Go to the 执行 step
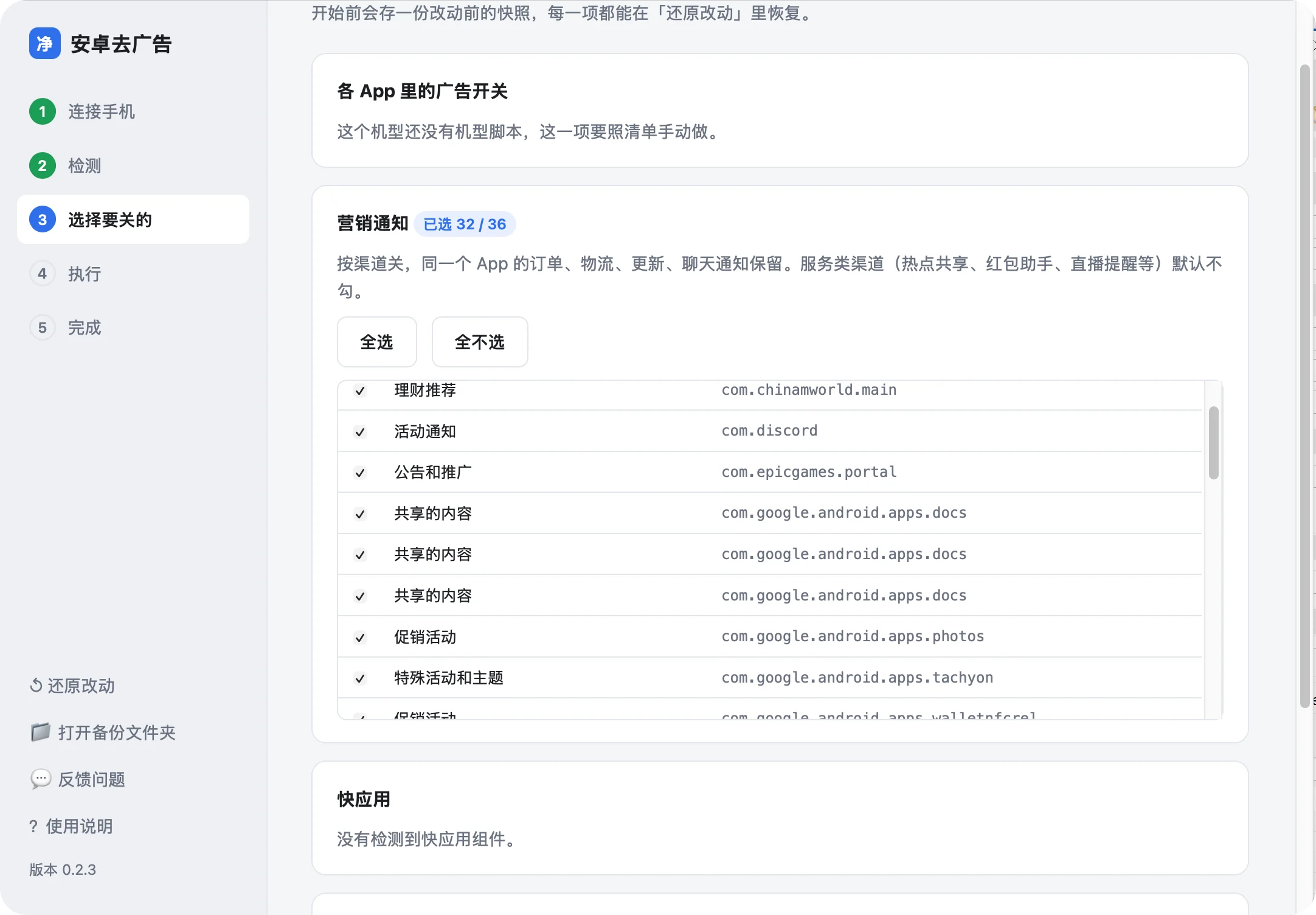The width and height of the screenshot is (1316, 915). 133,274
